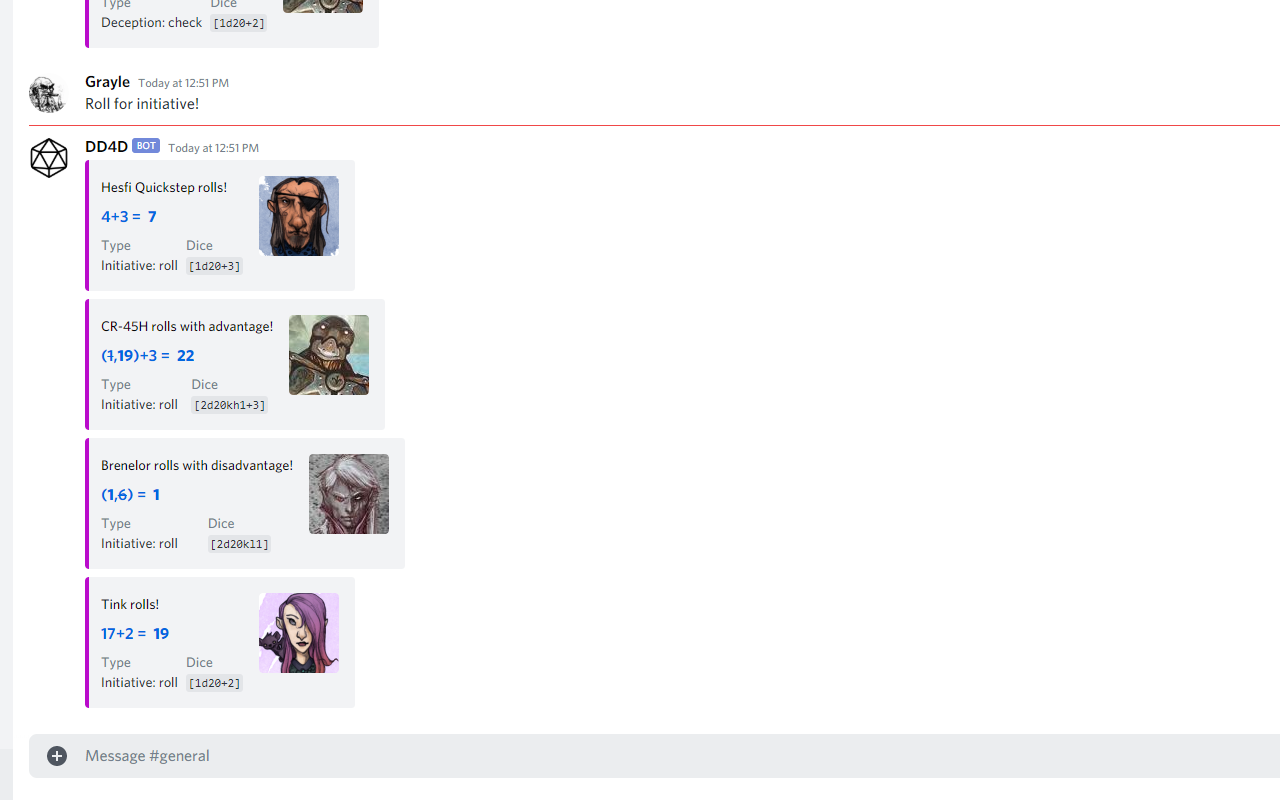The image size is (1280, 800).
Task: View CR-45H's character portrait thumbnail
Action: click(329, 355)
